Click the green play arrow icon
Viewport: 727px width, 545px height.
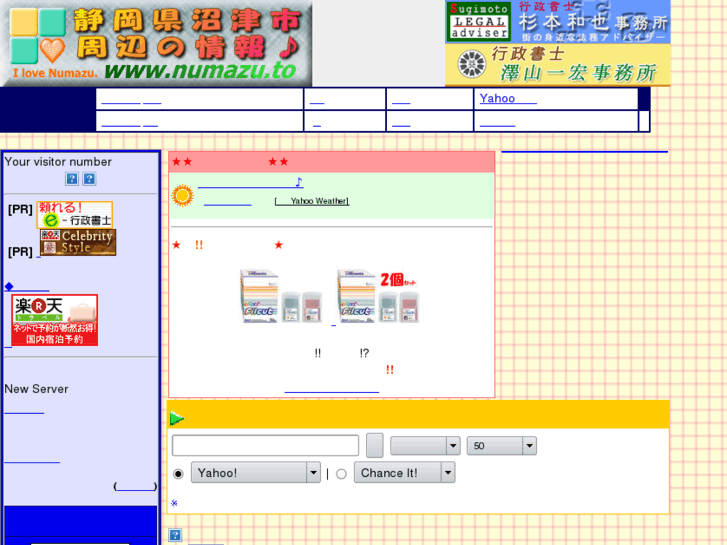click(x=177, y=418)
